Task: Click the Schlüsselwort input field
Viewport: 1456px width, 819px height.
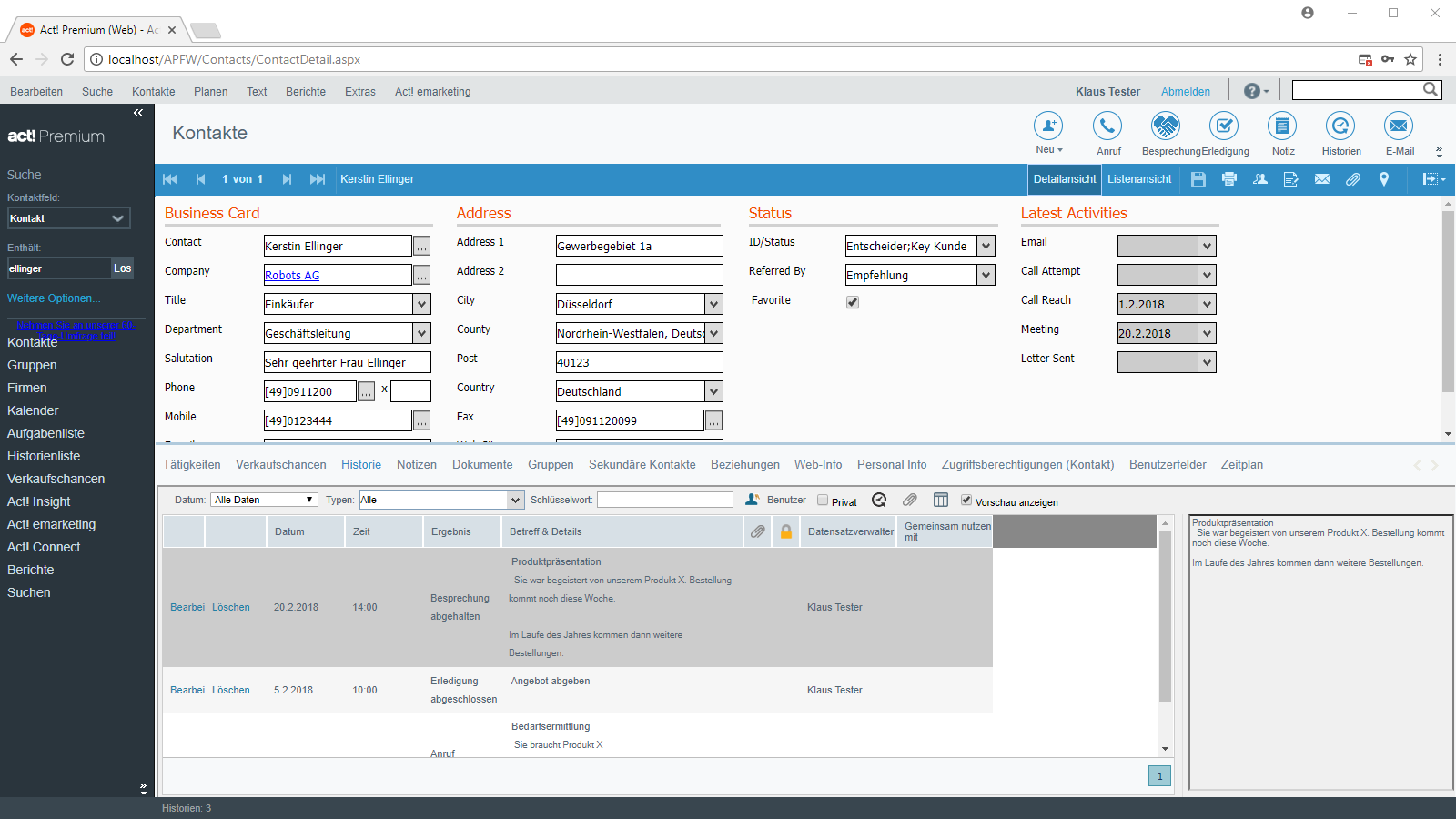Action: point(664,500)
